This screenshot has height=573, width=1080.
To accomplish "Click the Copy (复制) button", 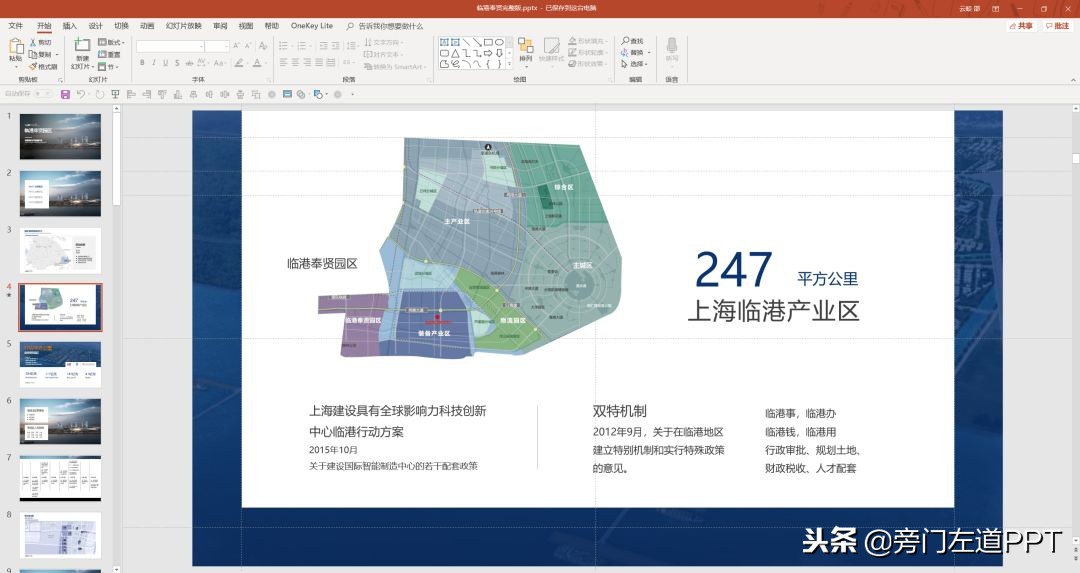I will coord(41,54).
